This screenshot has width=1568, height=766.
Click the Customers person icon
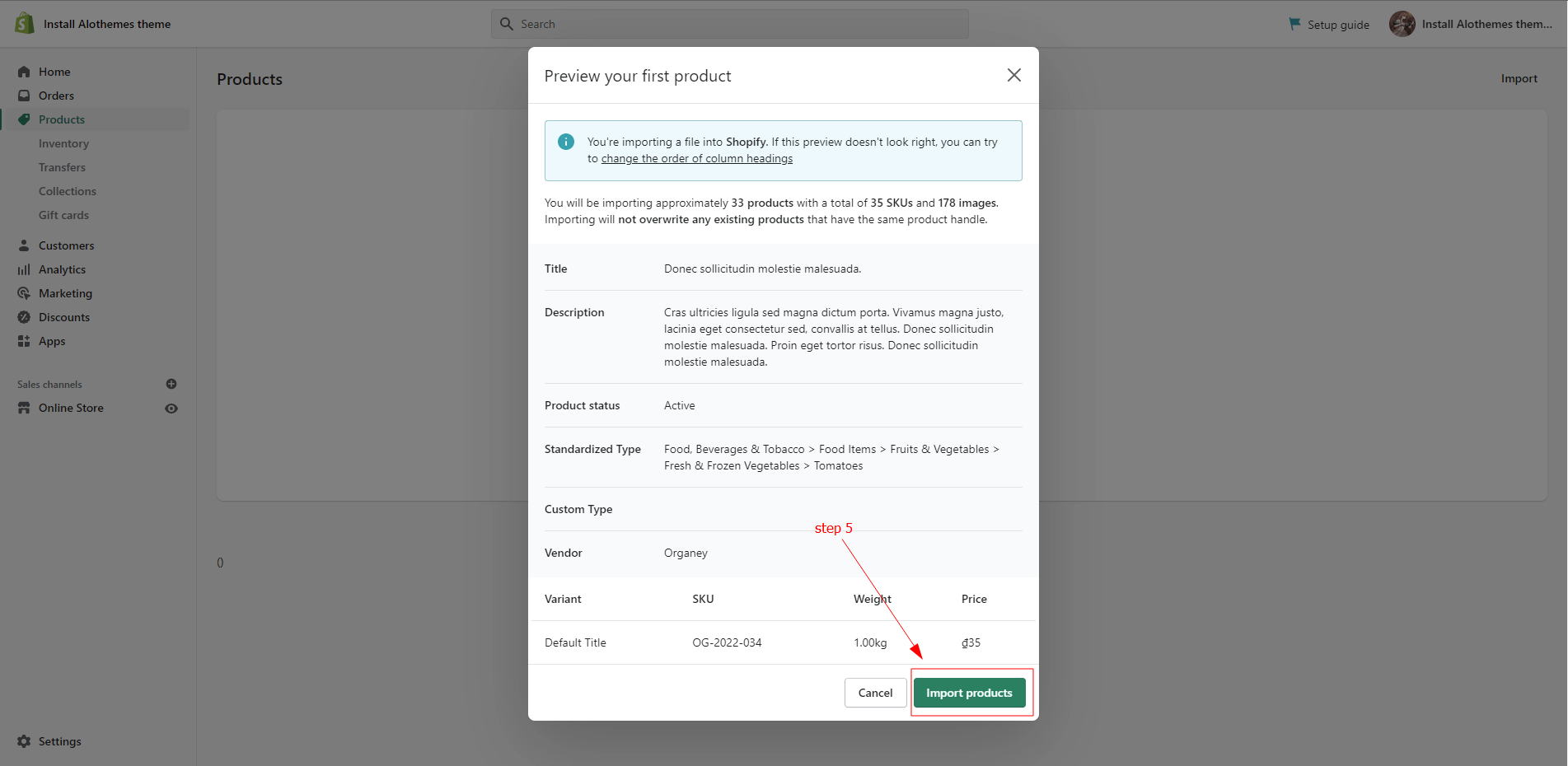(24, 245)
